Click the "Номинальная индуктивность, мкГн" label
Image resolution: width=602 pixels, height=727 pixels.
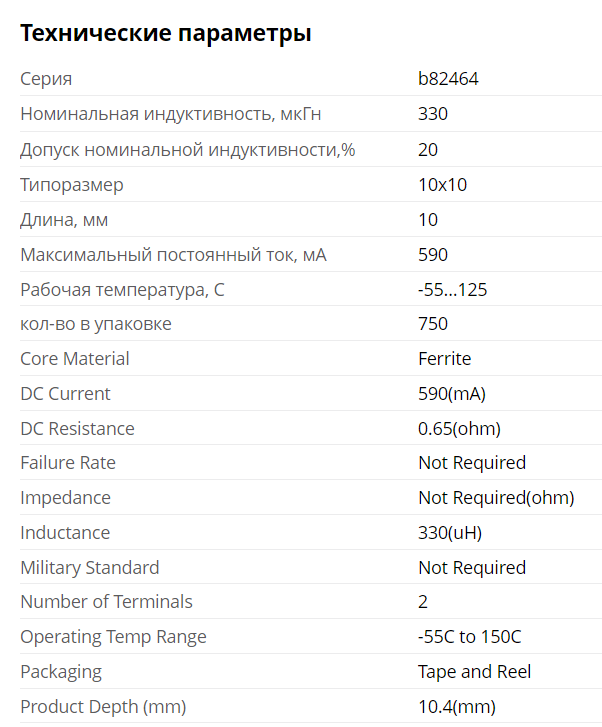(x=170, y=114)
